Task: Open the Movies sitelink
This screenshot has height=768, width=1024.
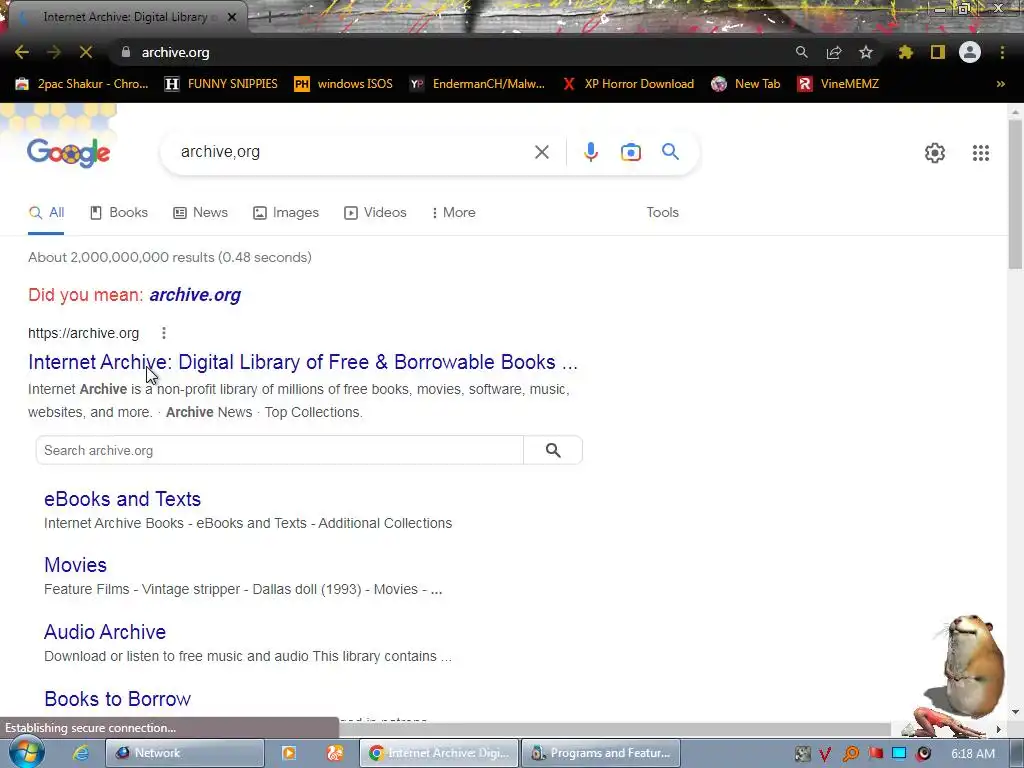Action: coord(75,565)
